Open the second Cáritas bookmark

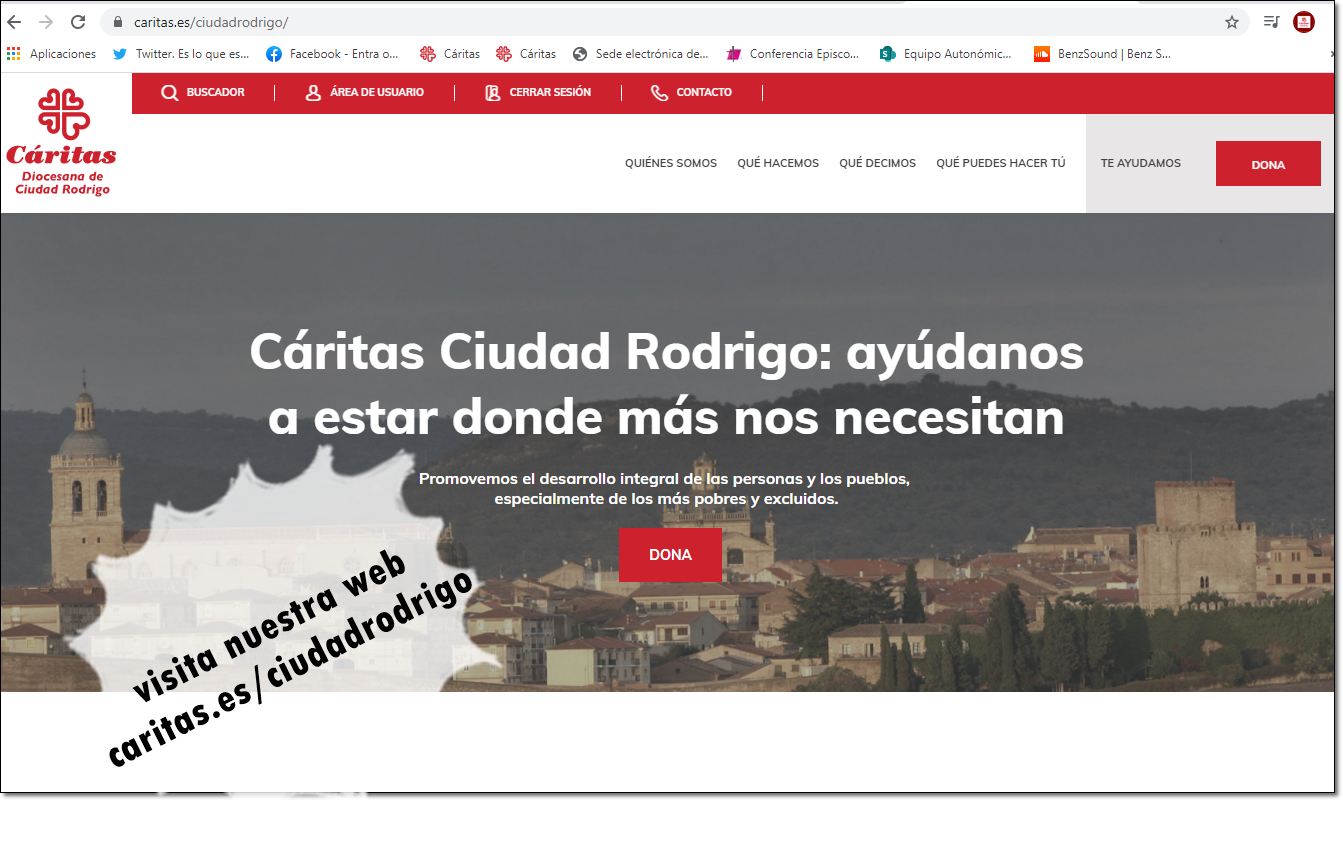[526, 54]
